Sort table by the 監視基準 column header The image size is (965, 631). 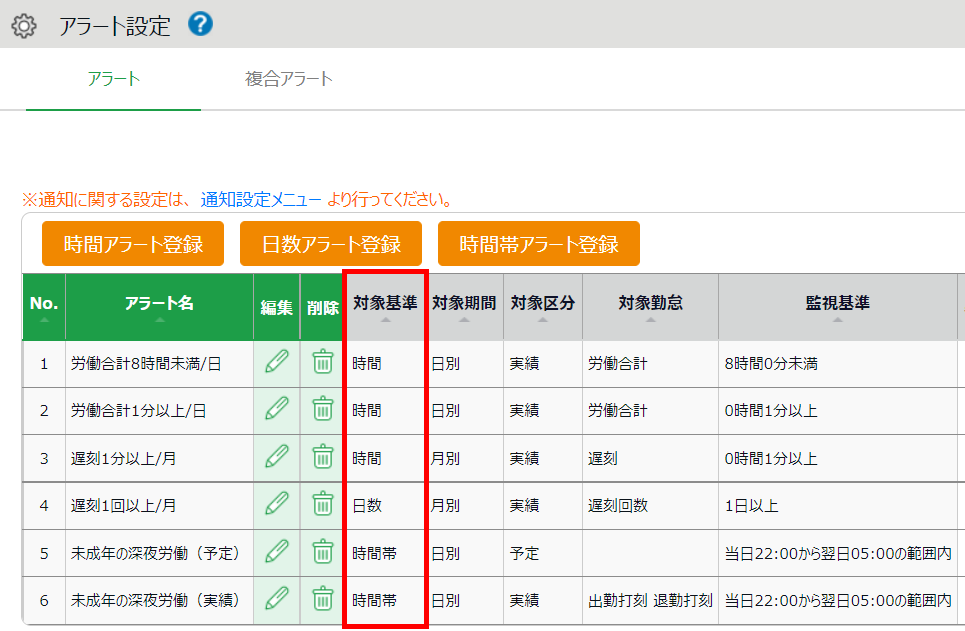(838, 307)
